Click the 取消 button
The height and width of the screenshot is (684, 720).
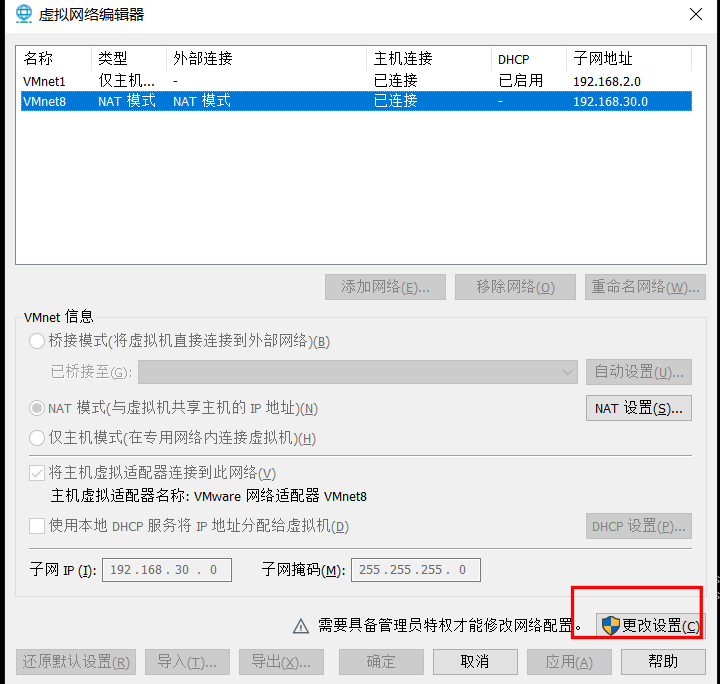pyautogui.click(x=475, y=662)
